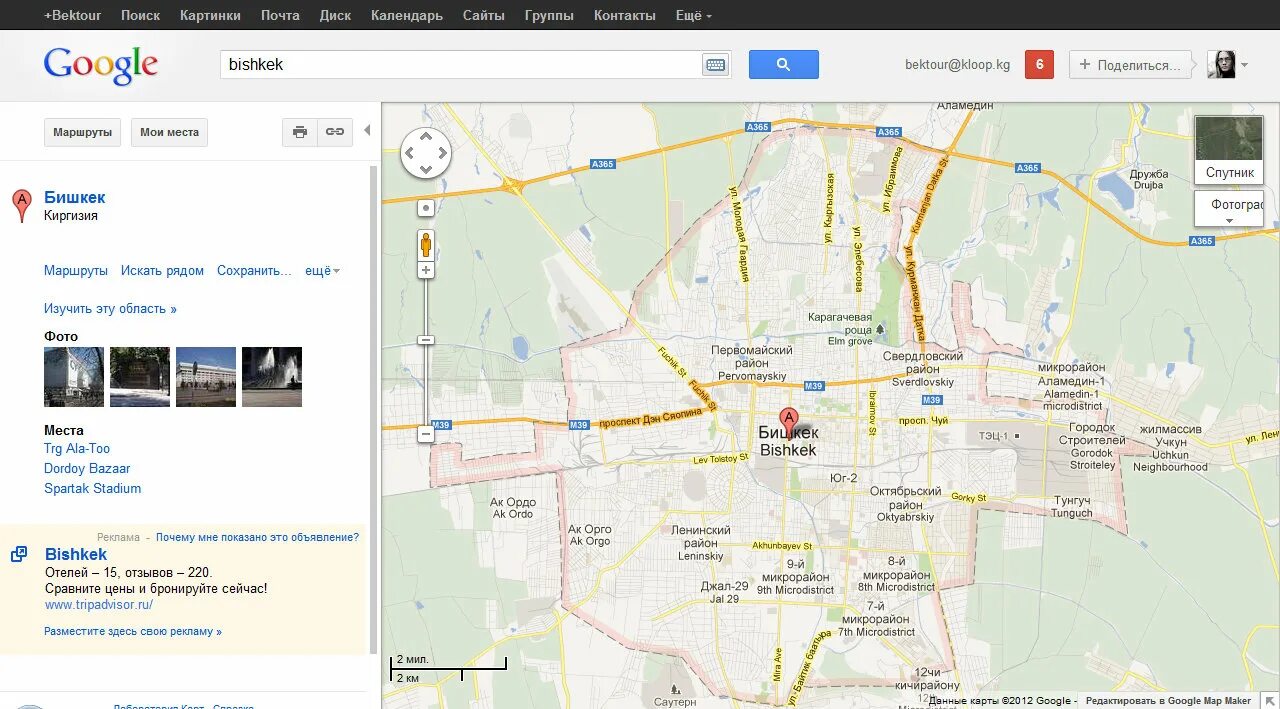Open Группы in the top bar

[x=549, y=15]
